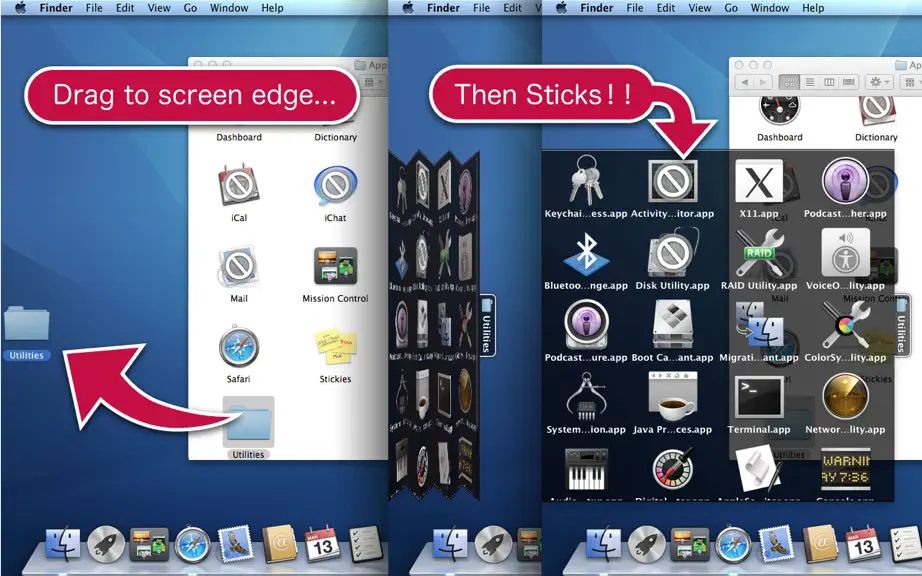This screenshot has width=922, height=576.
Task: Go back in the right Finder window
Action: tap(745, 82)
